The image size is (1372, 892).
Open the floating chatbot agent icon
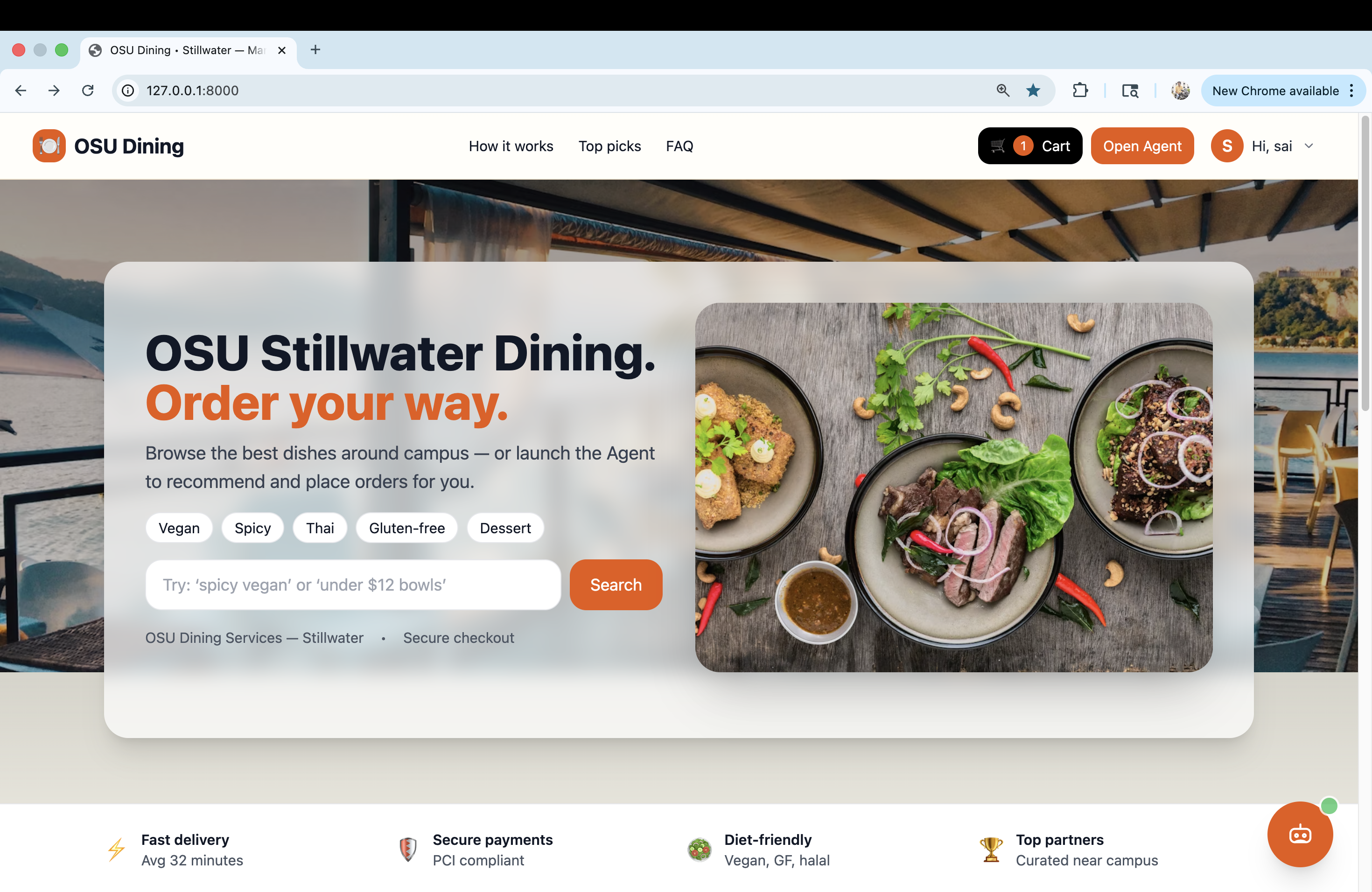point(1299,834)
